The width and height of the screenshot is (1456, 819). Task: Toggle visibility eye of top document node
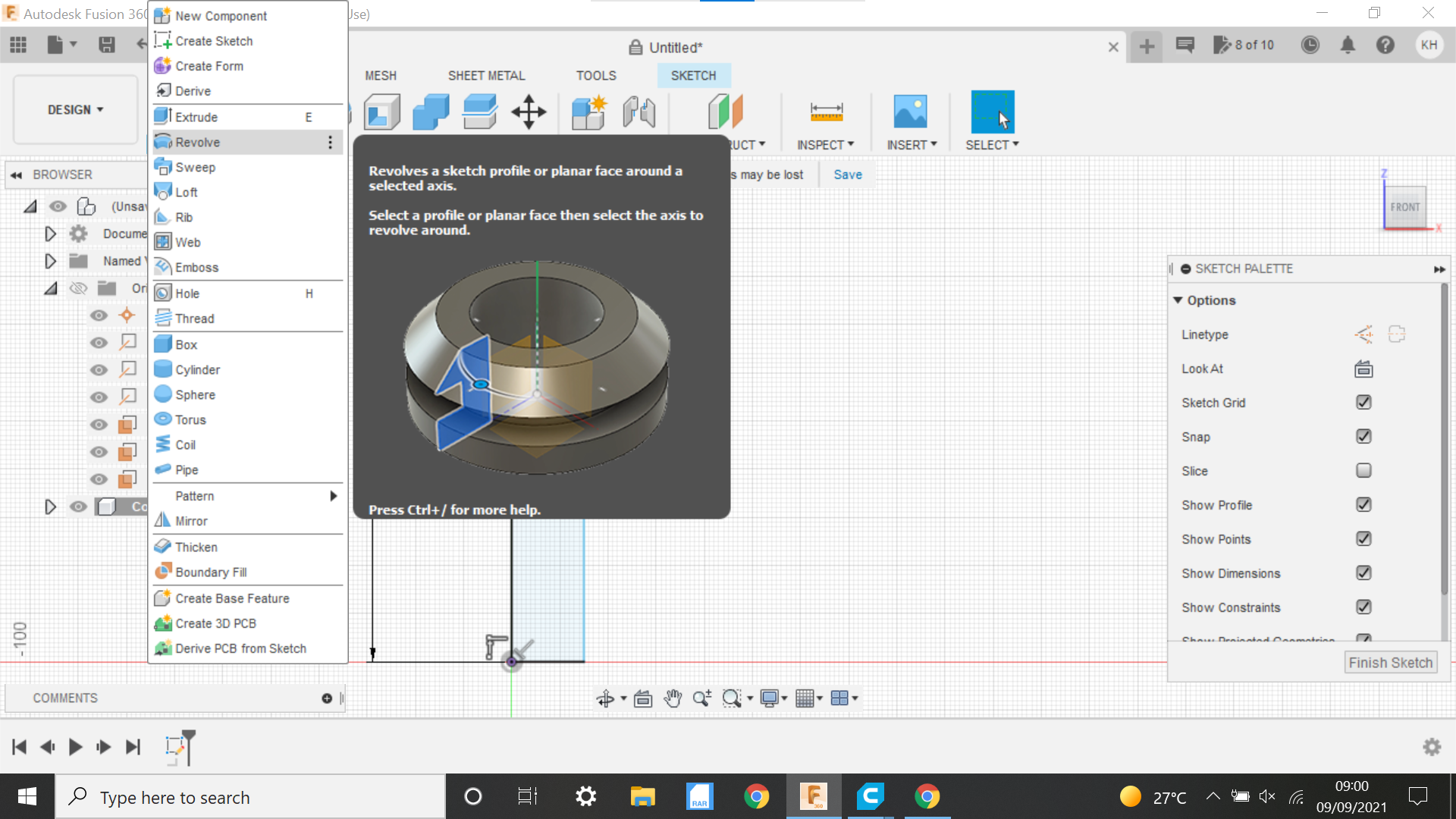(x=58, y=206)
